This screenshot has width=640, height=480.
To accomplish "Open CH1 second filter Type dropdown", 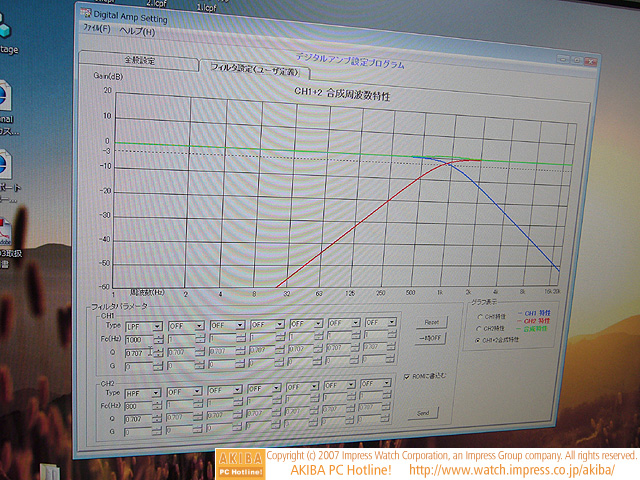I will 199,325.
